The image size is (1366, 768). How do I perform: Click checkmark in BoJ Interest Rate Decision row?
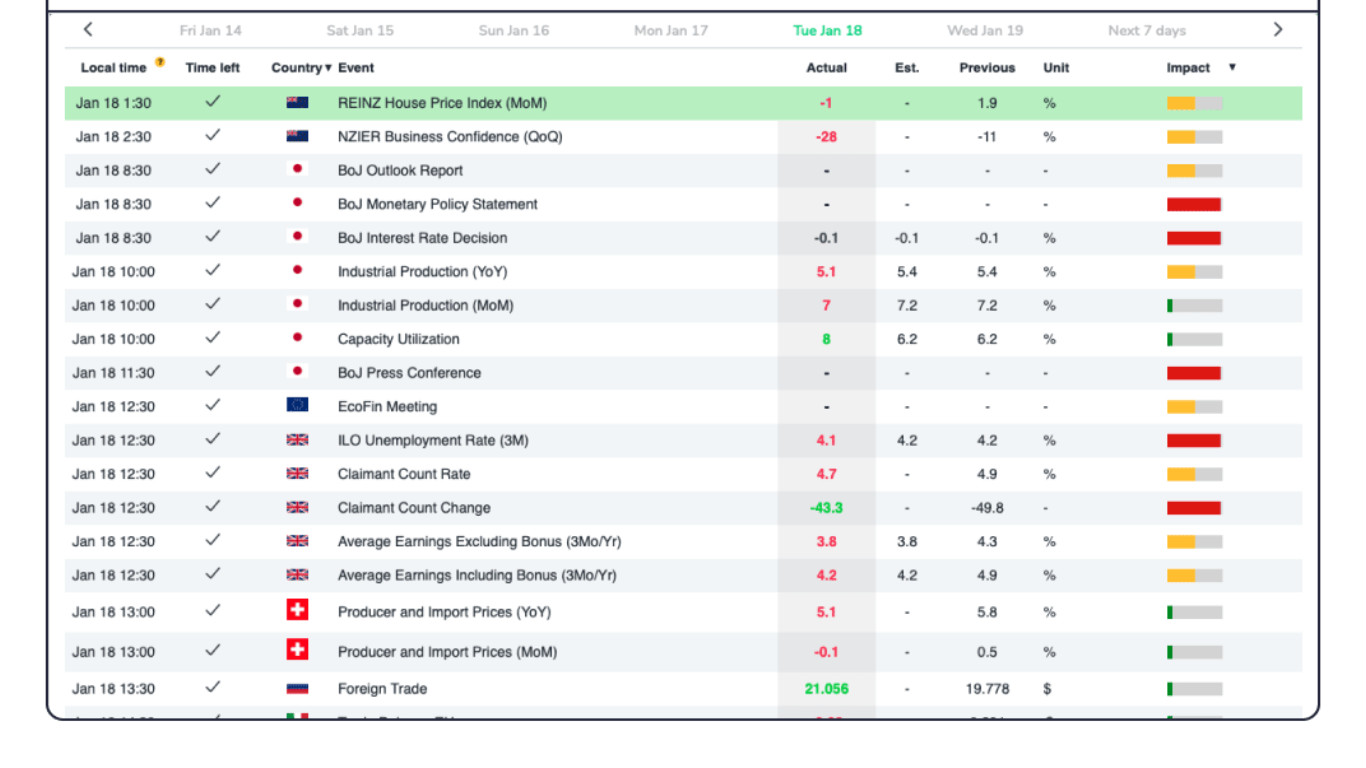click(212, 237)
